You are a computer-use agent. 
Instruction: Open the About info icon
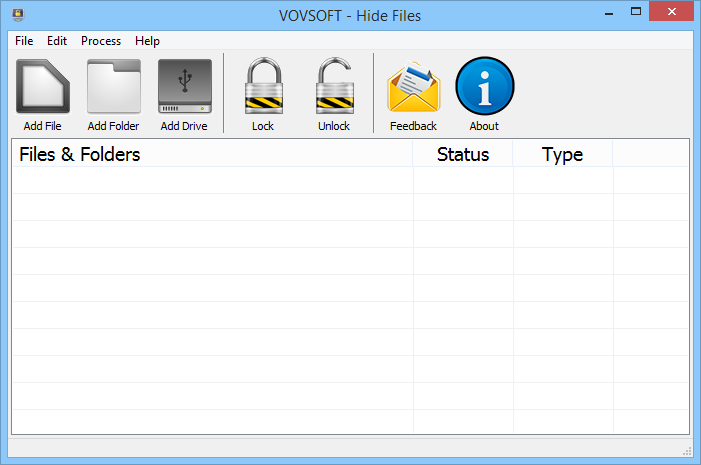coord(485,86)
